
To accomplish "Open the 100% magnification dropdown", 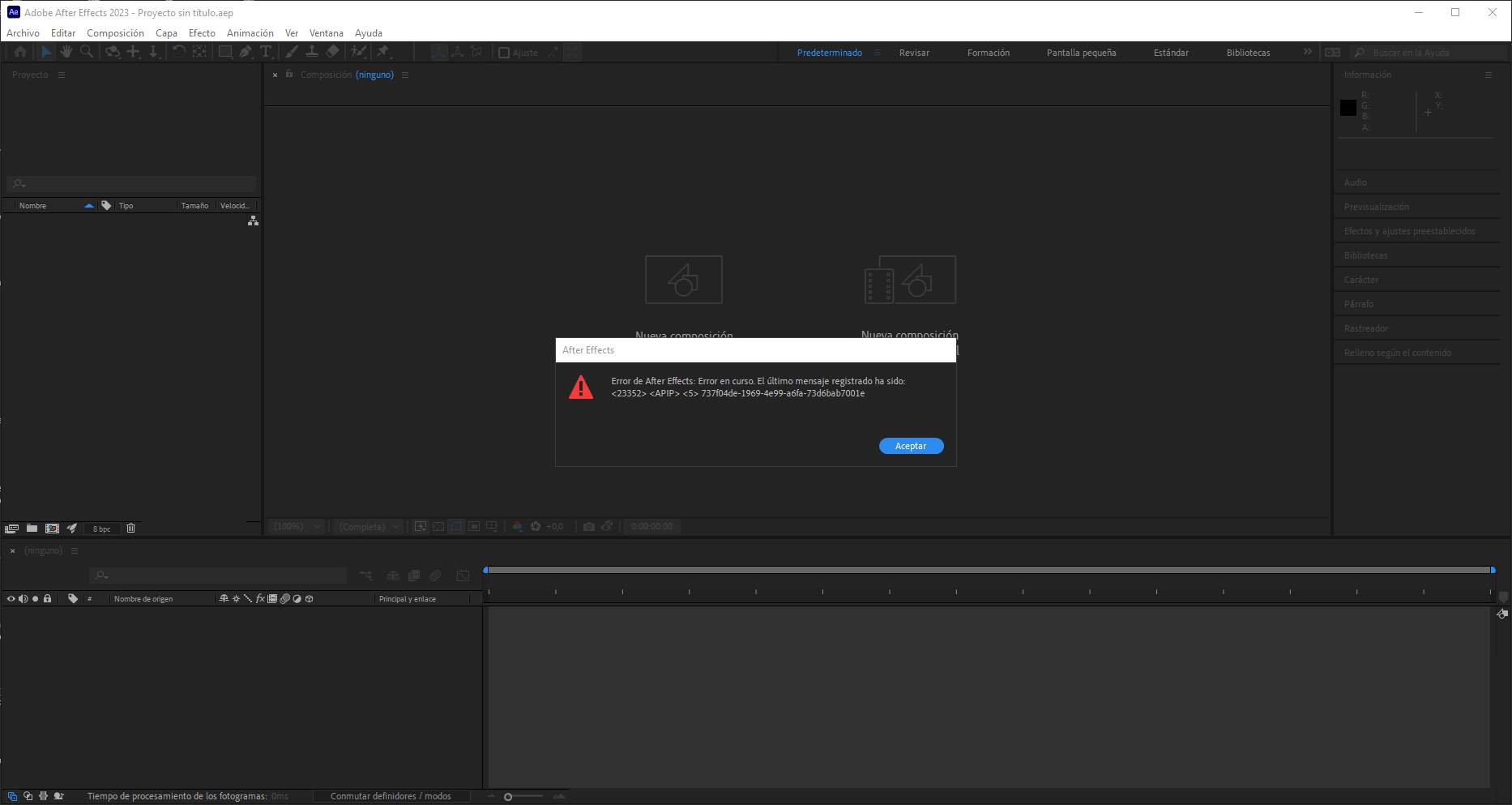I will 296,526.
